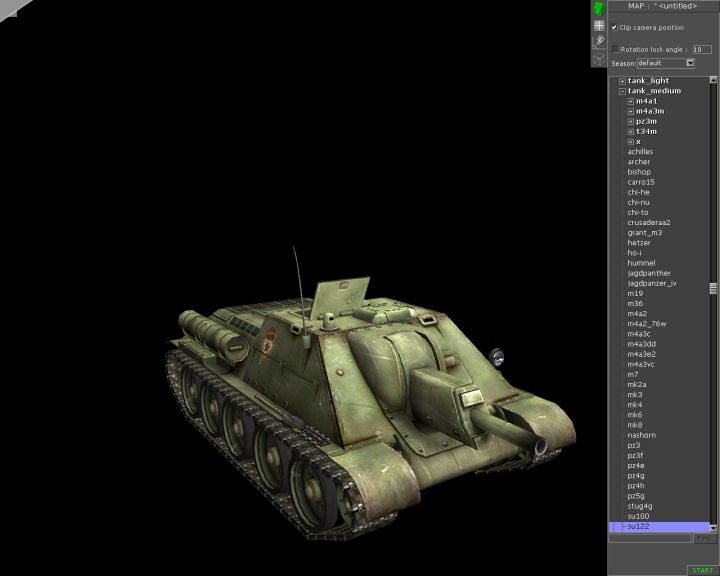This screenshot has width=720, height=576.
Task: Toggle Clip camera position checkbox
Action: (614, 27)
